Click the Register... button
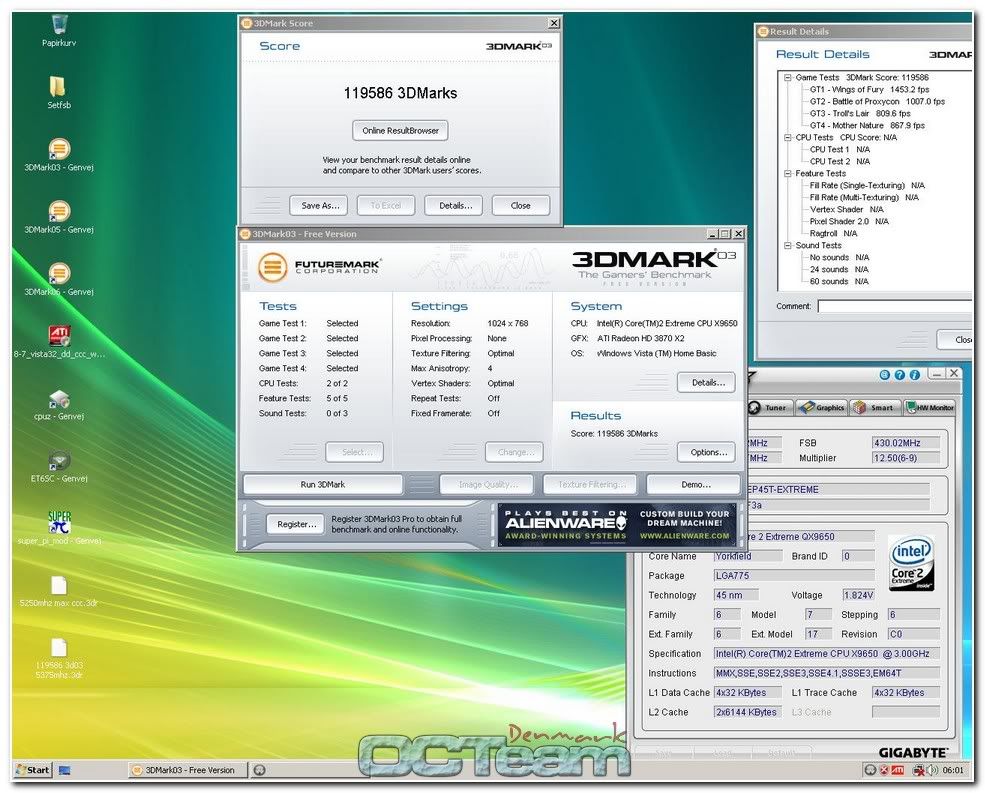Viewport: 985px width, 793px height. 297,524
